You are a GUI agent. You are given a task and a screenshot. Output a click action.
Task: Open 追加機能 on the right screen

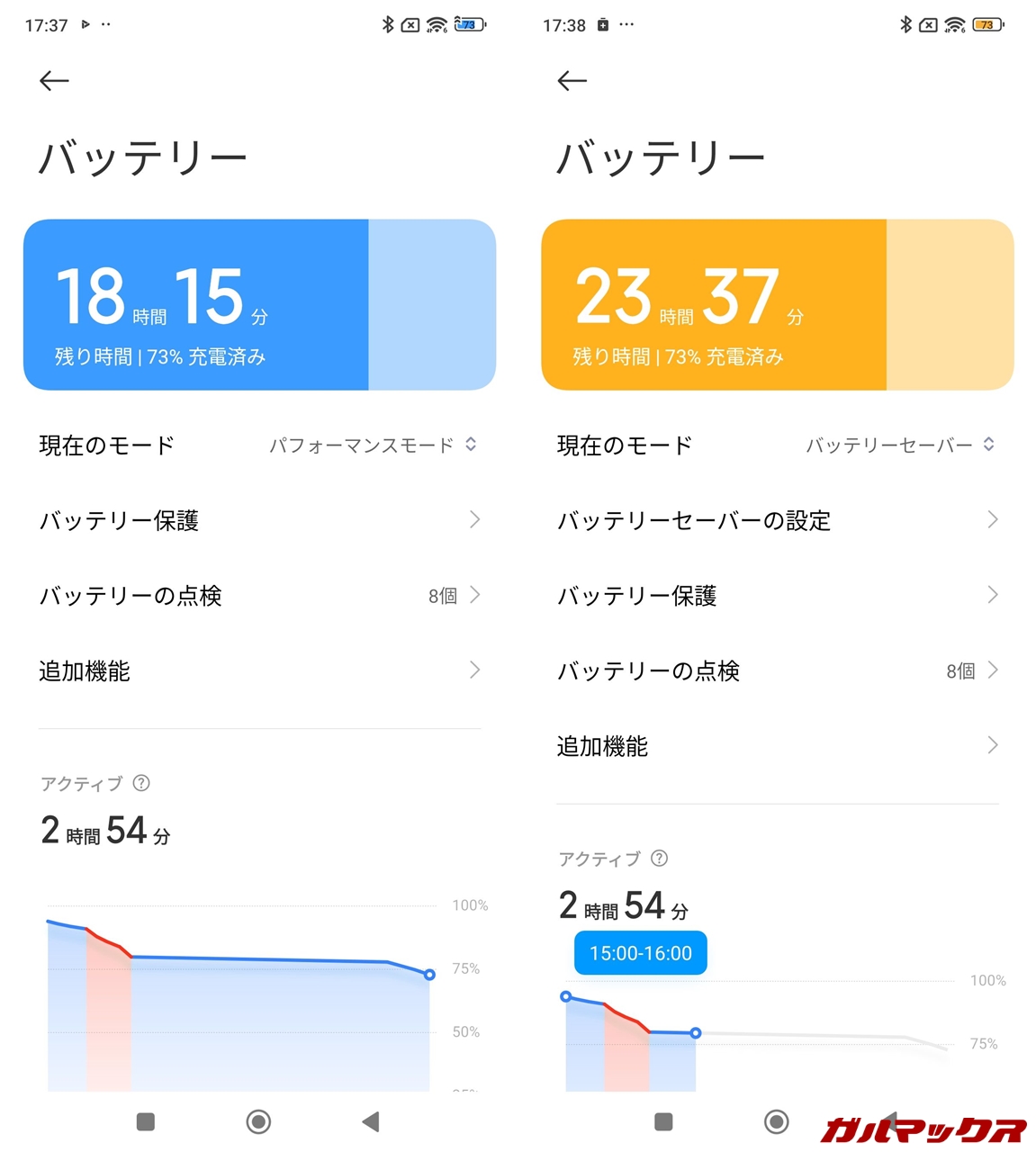pos(778,746)
